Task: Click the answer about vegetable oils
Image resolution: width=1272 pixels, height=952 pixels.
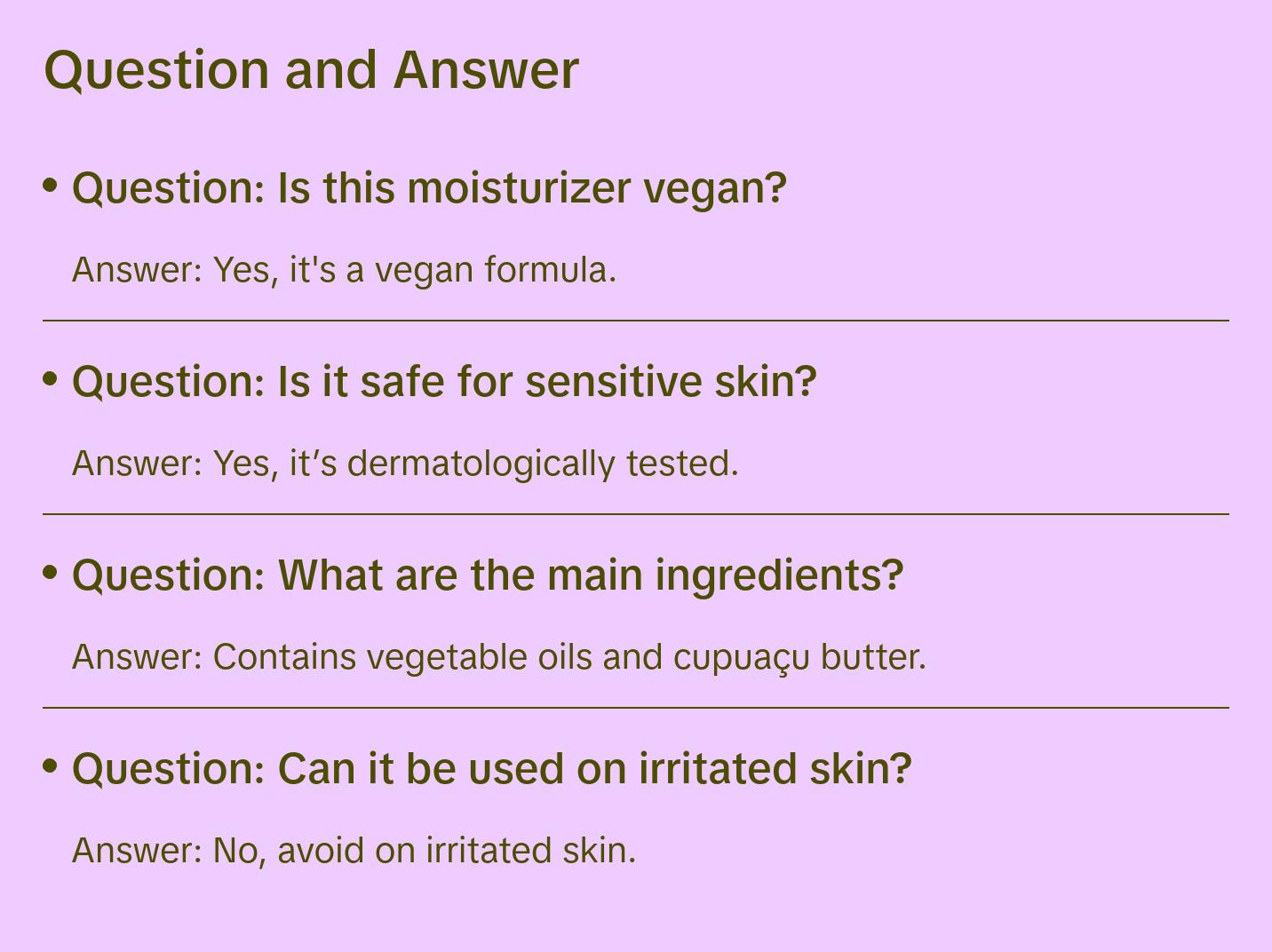Action: pos(498,657)
